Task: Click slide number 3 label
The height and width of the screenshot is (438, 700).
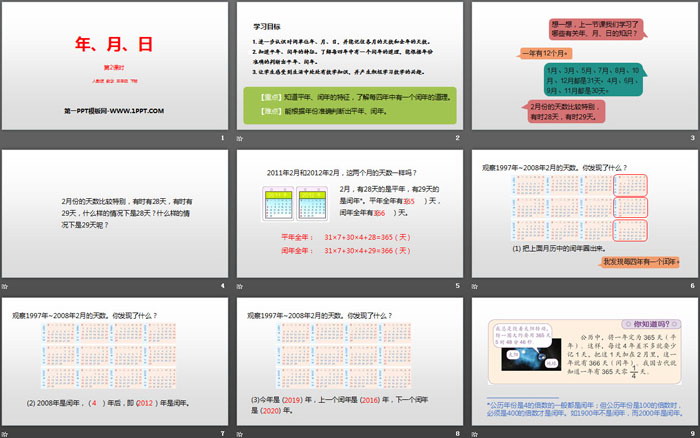Action: [x=693, y=138]
